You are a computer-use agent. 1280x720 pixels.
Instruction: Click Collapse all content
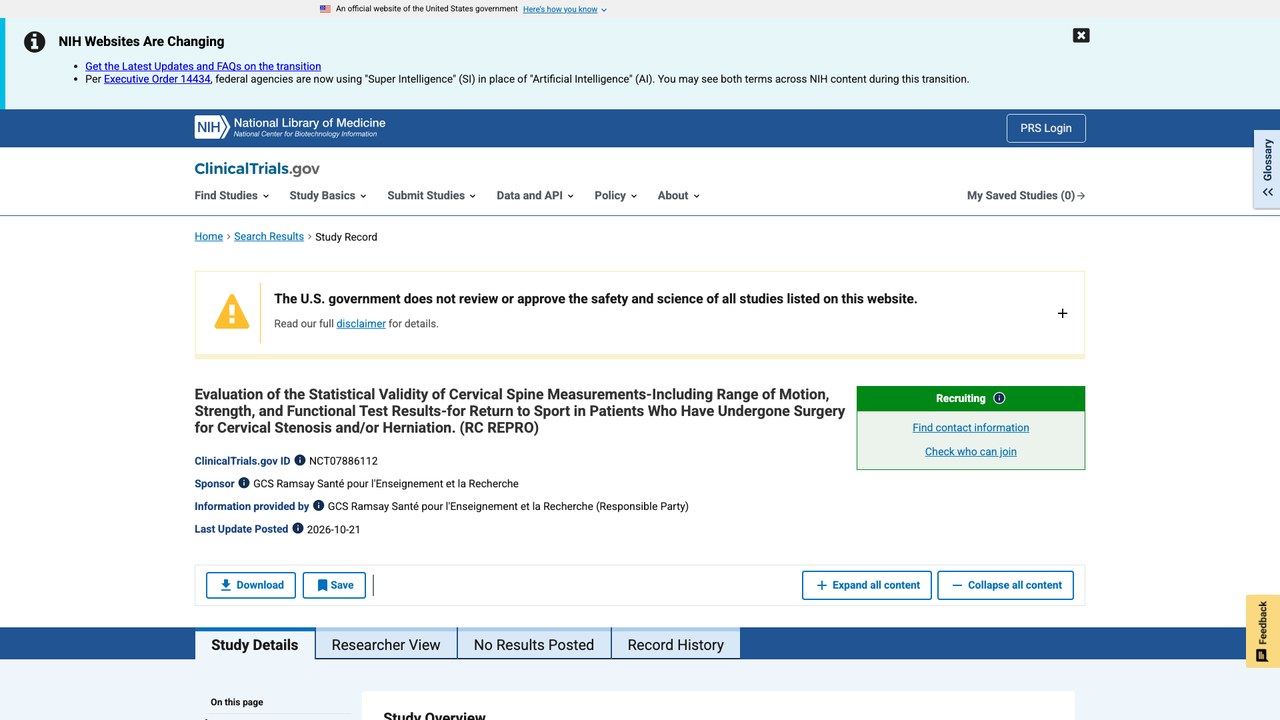click(1006, 585)
